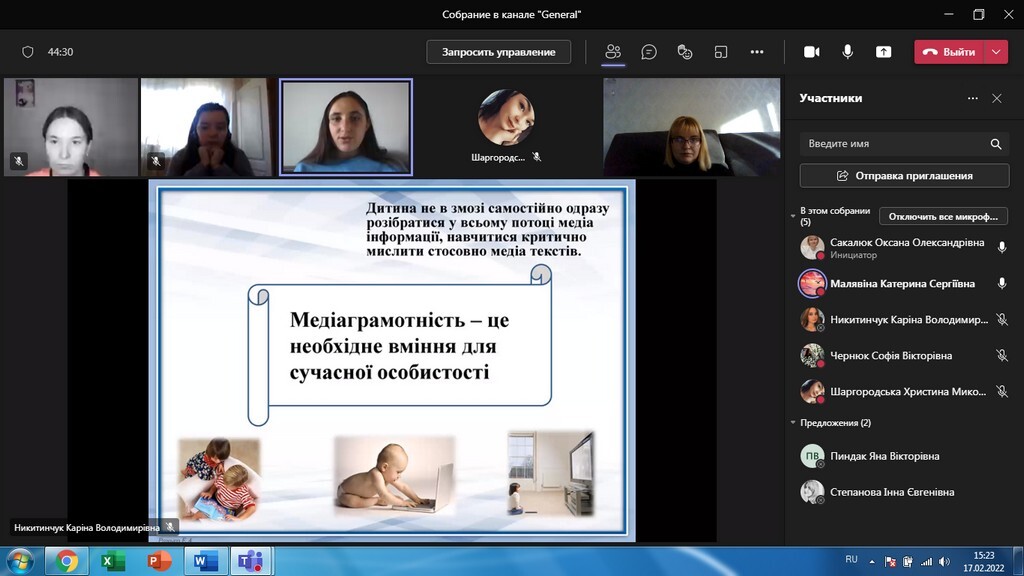This screenshot has width=1024, height=576.
Task: Open the breakout rooms icon
Action: 721,52
